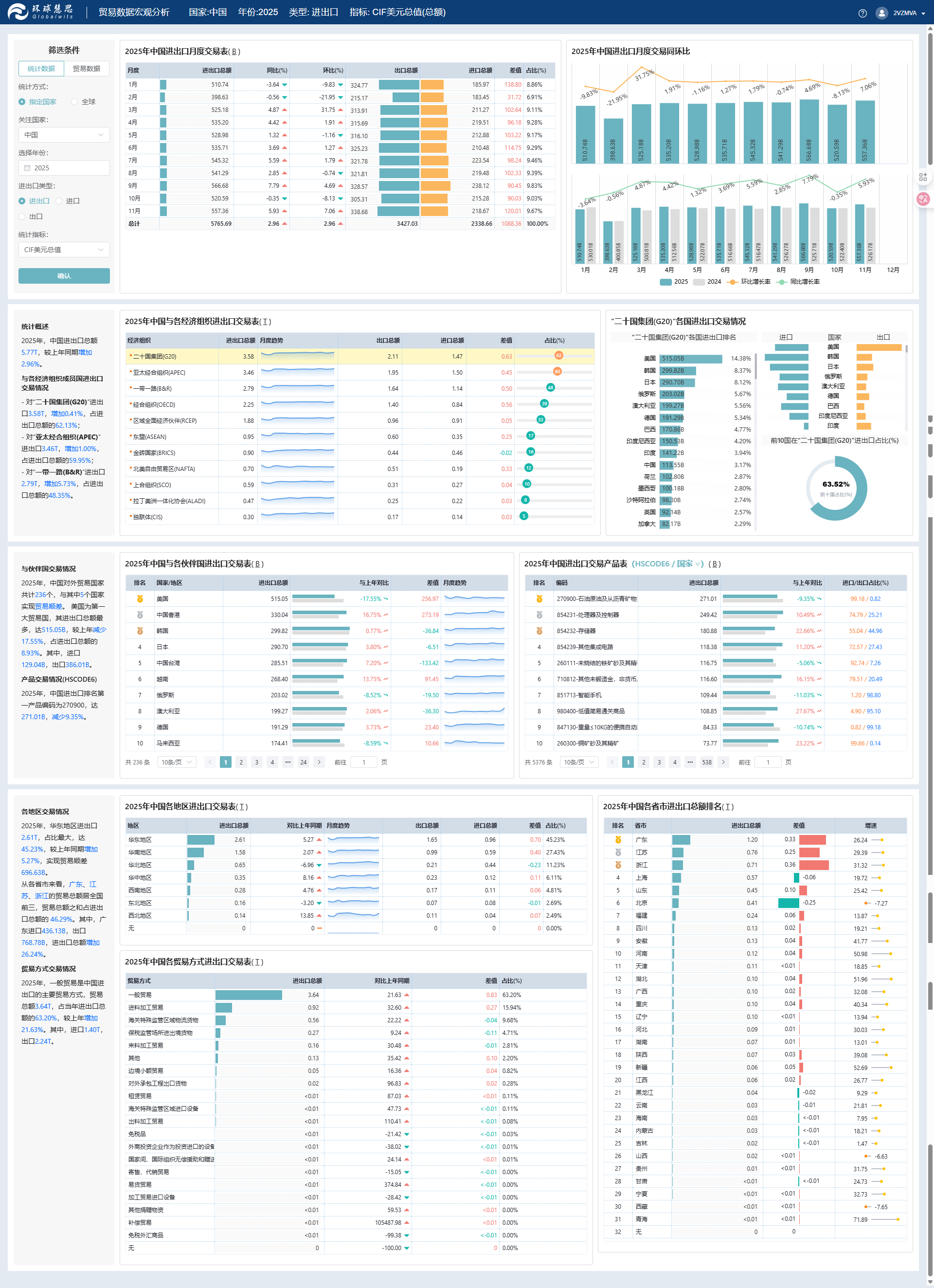Open the translate floating button

(923, 199)
